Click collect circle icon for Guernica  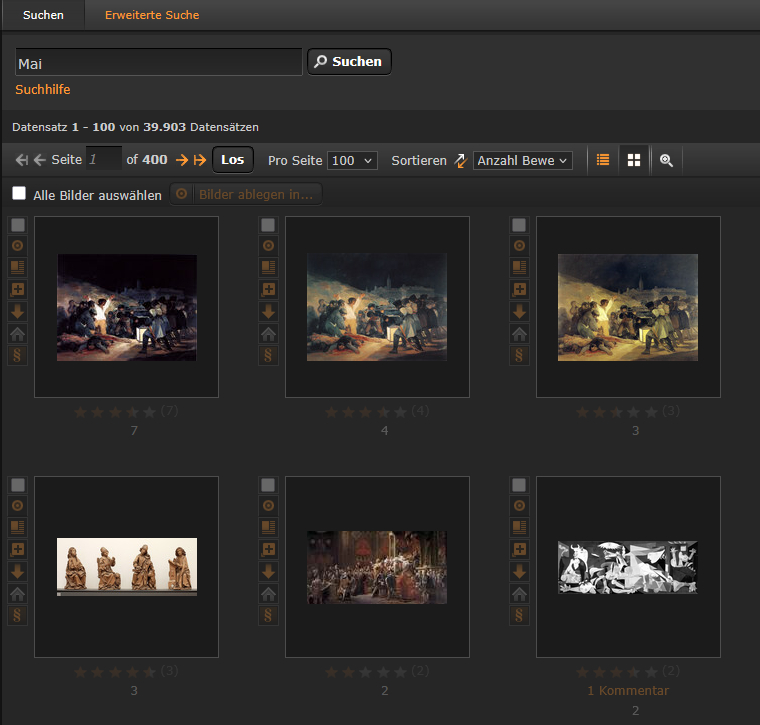(x=519, y=506)
